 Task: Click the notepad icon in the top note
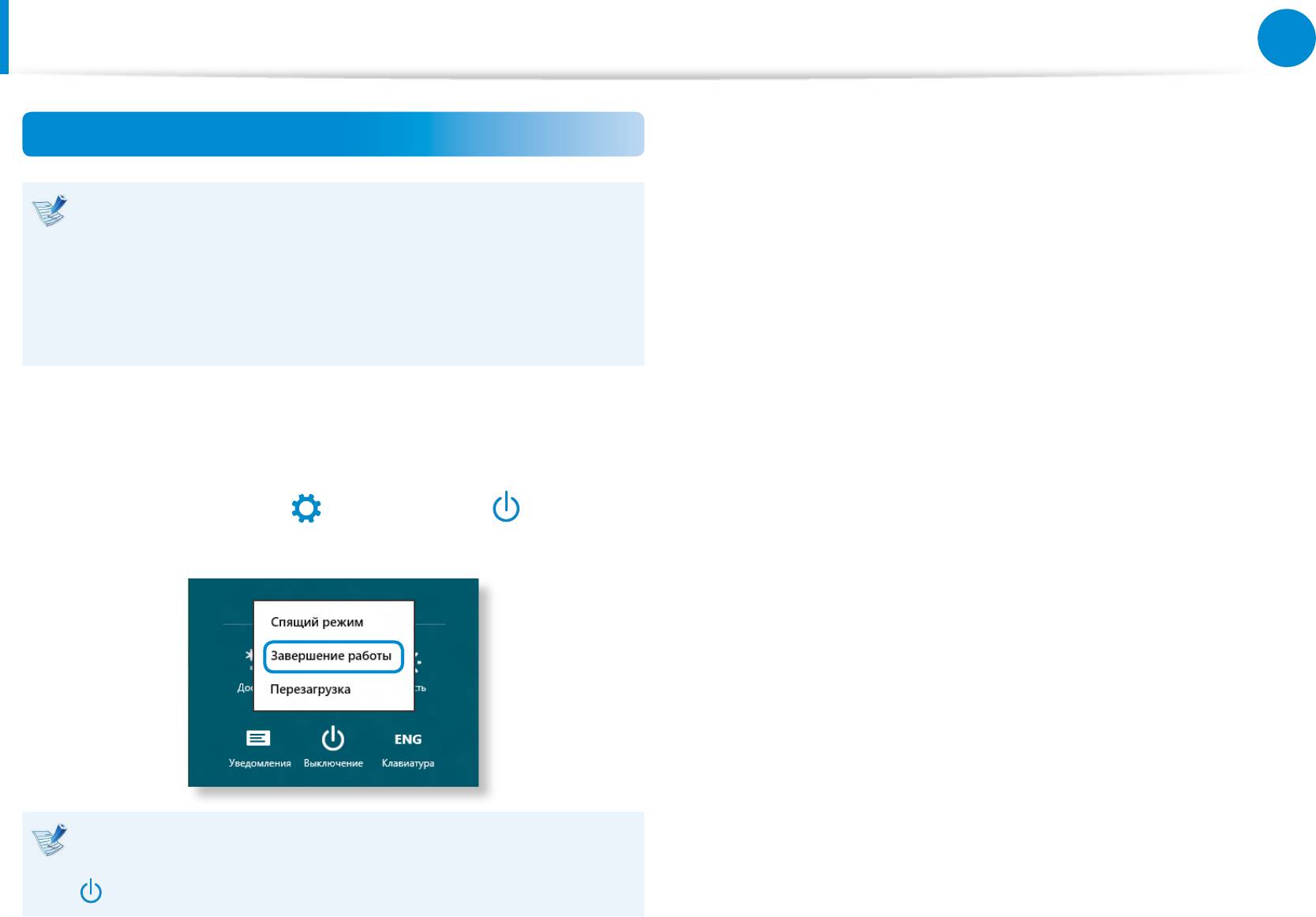pos(50,211)
